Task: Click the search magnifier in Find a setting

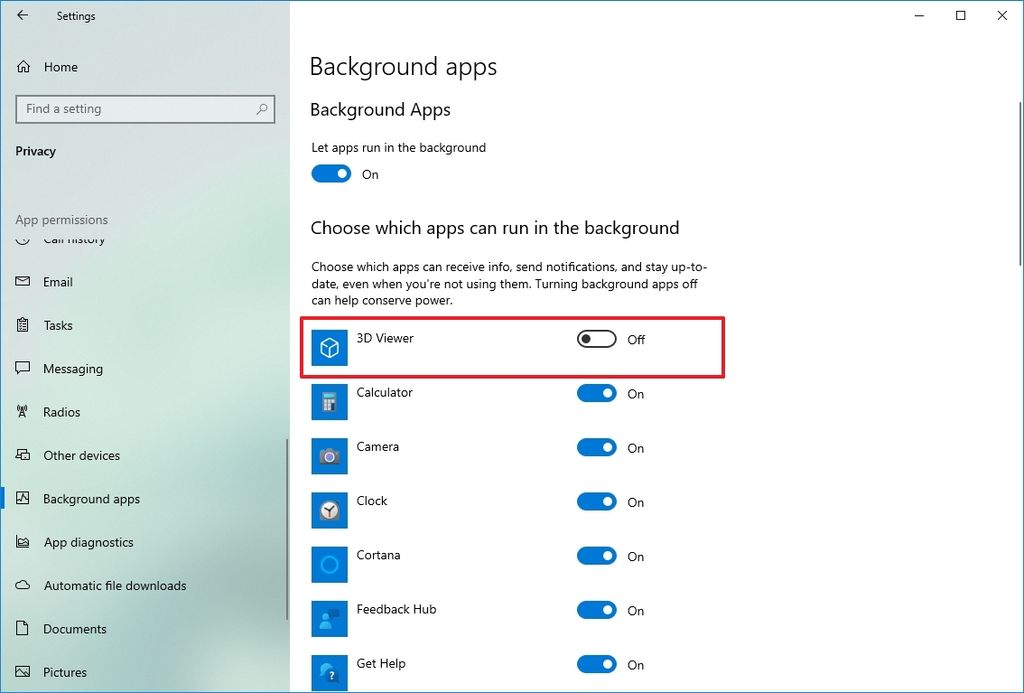Action: click(x=260, y=109)
